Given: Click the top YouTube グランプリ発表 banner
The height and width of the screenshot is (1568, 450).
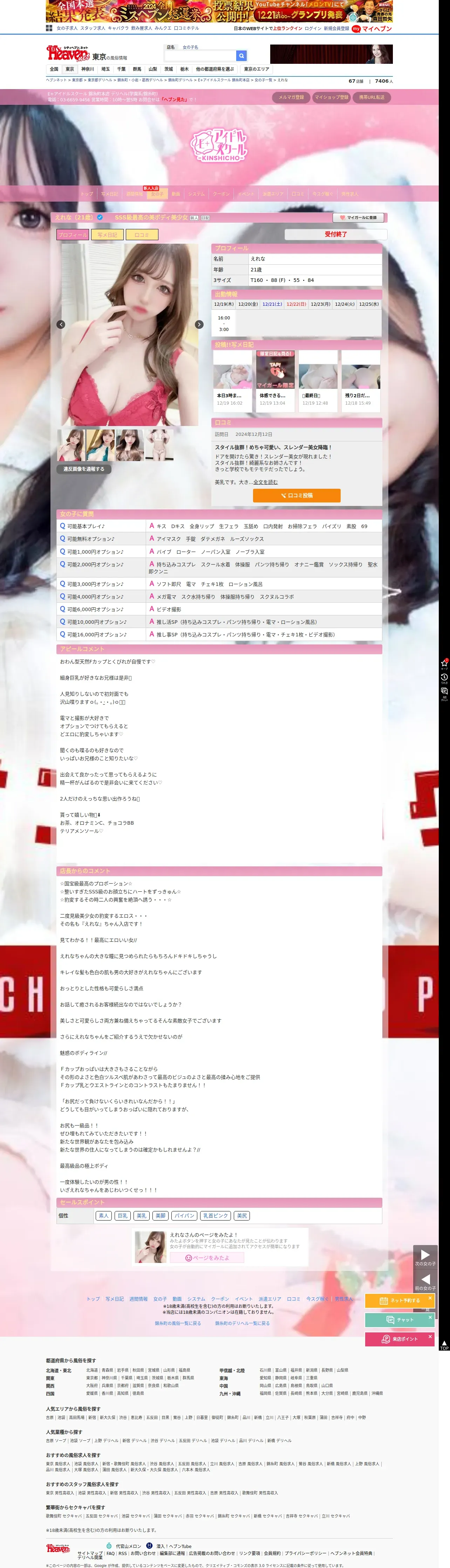Looking at the screenshot, I should [219, 11].
